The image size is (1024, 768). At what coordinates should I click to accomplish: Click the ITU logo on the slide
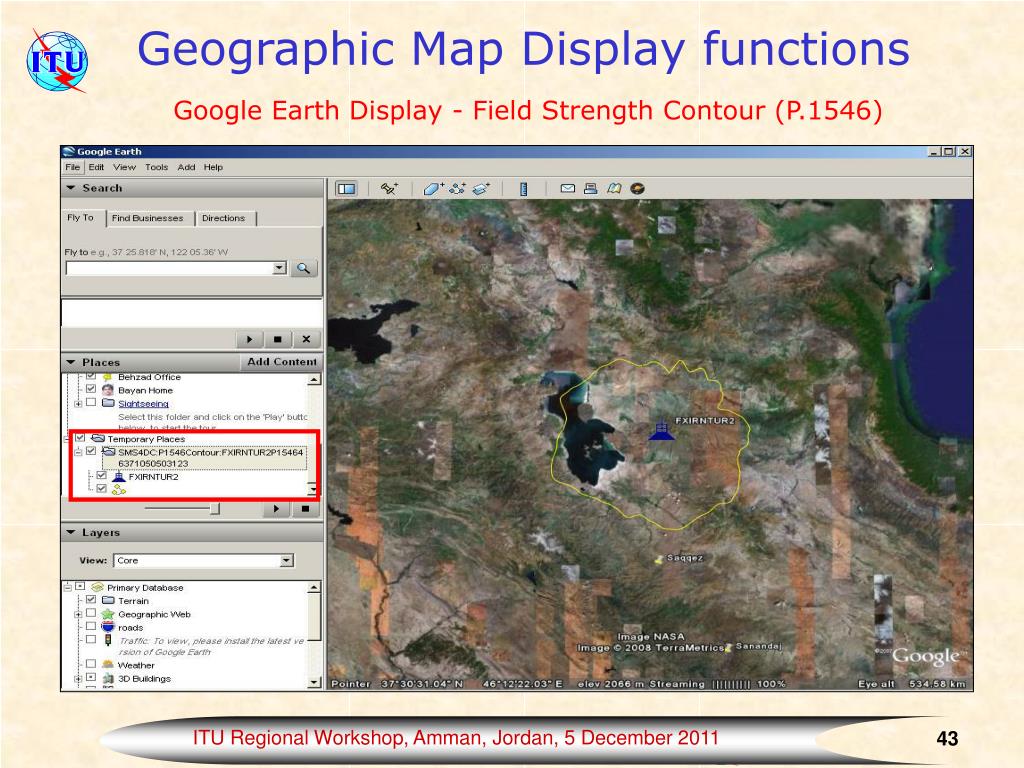(x=57, y=61)
